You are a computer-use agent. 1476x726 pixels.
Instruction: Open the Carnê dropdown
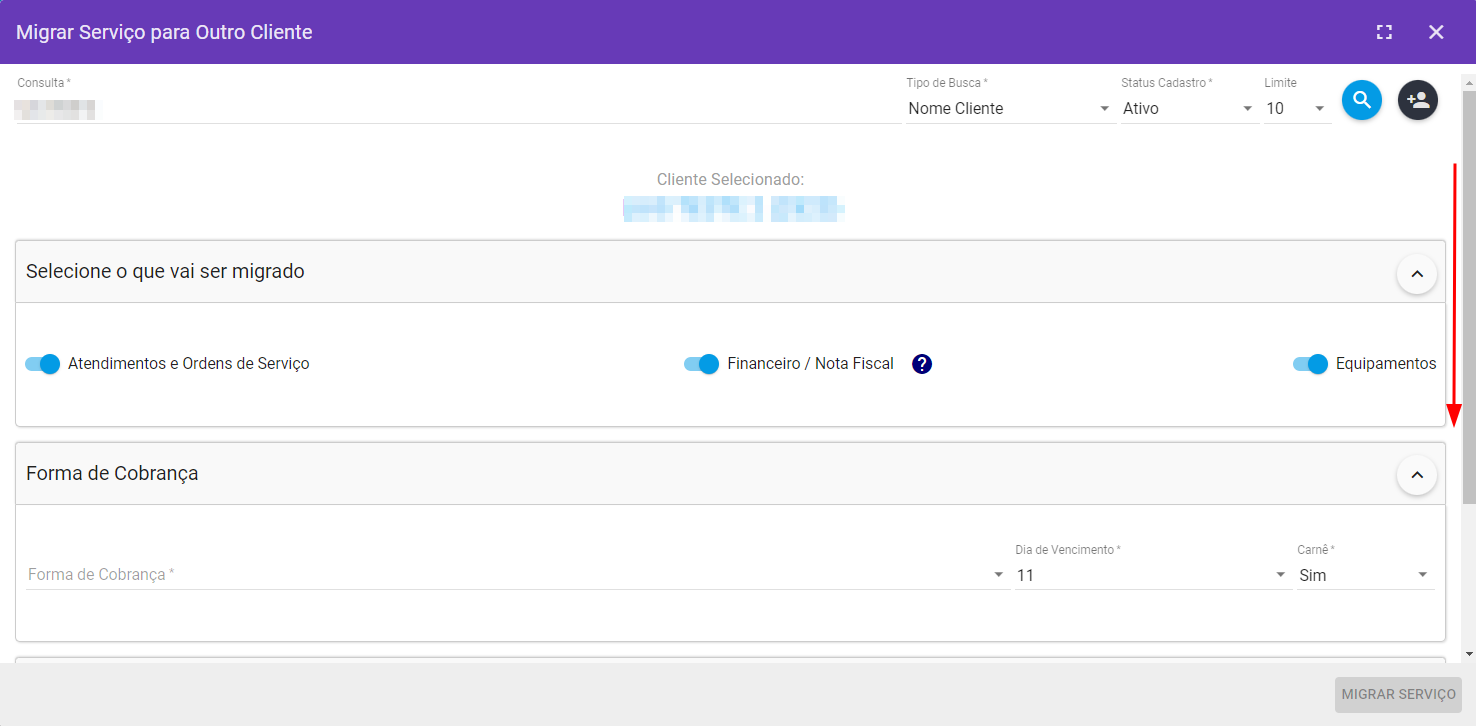[1365, 575]
